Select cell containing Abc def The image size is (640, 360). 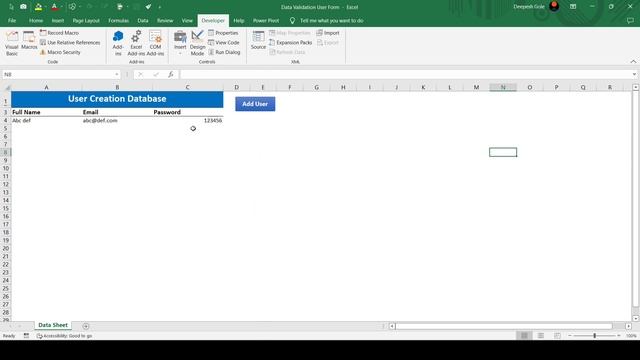point(47,120)
